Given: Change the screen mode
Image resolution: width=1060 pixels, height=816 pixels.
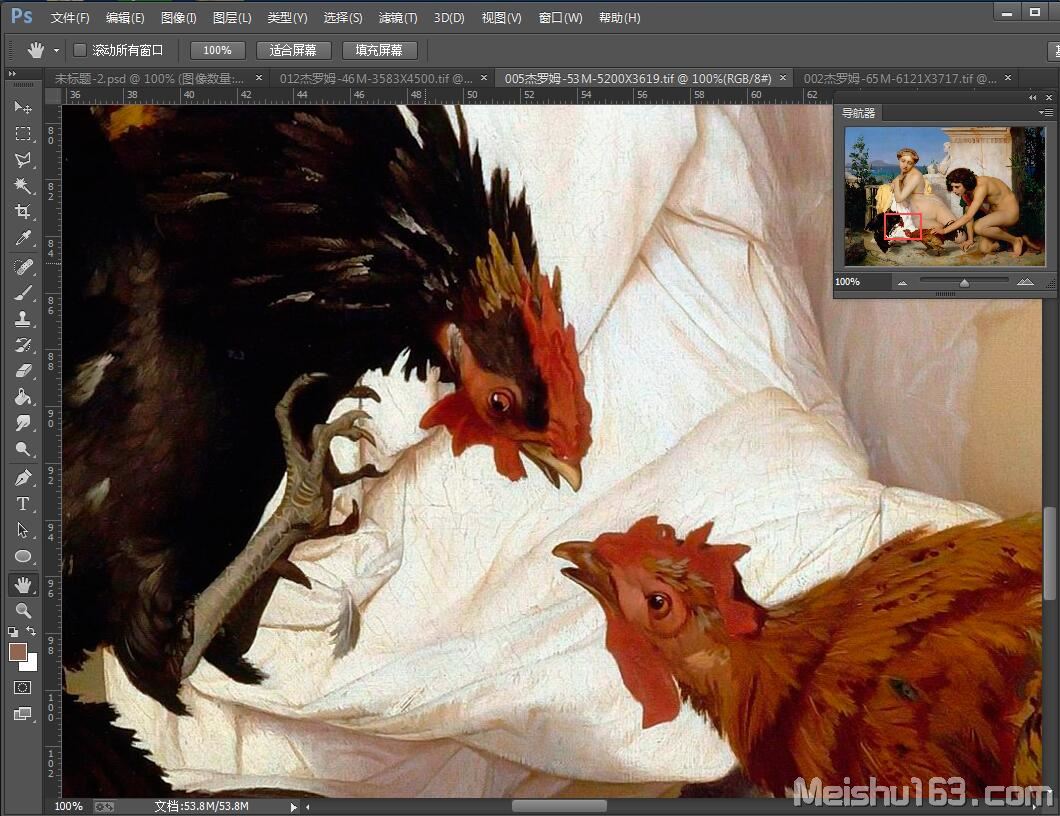Looking at the screenshot, I should pyautogui.click(x=22, y=713).
